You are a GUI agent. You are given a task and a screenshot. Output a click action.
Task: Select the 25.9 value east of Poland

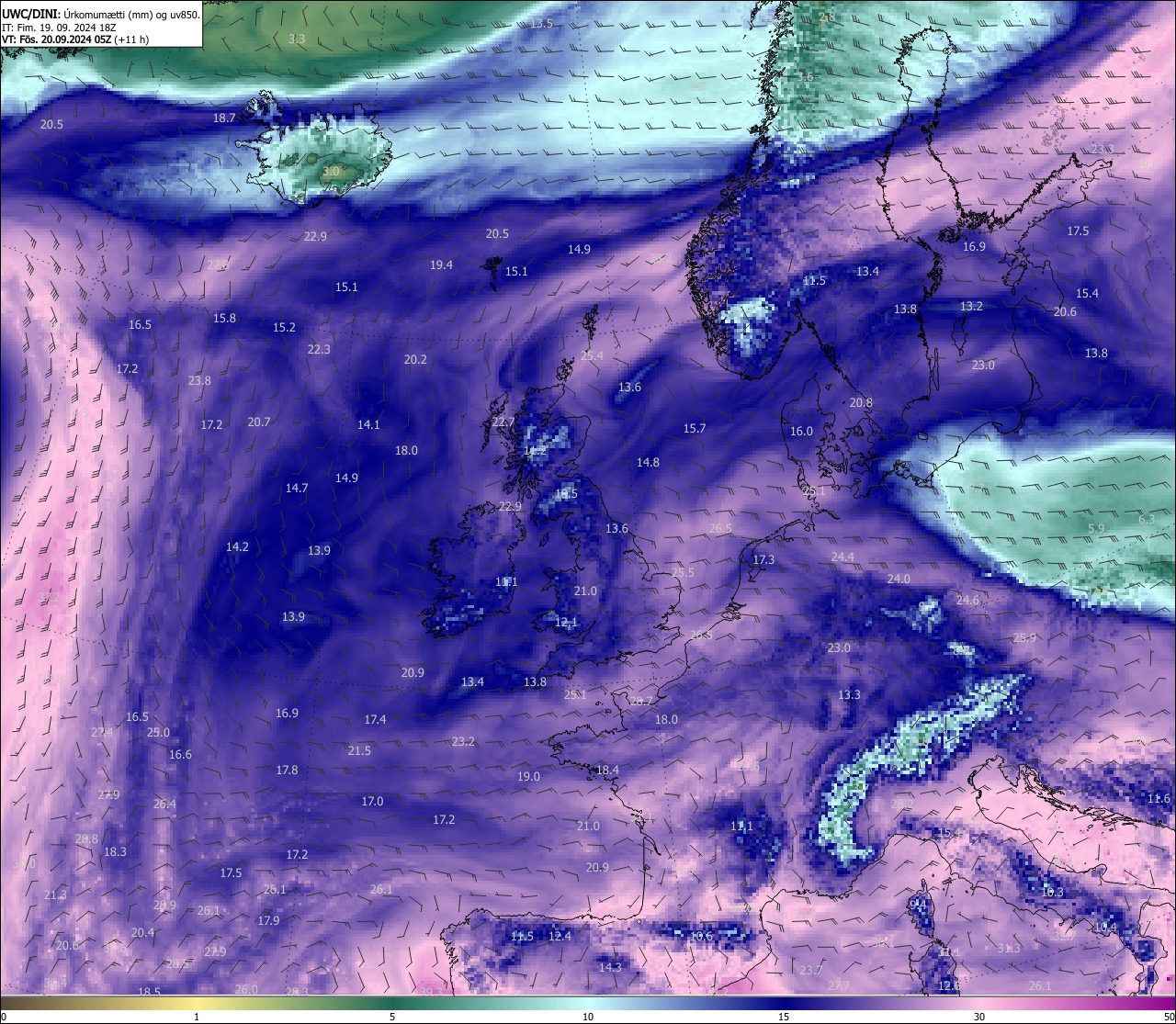tap(1024, 638)
